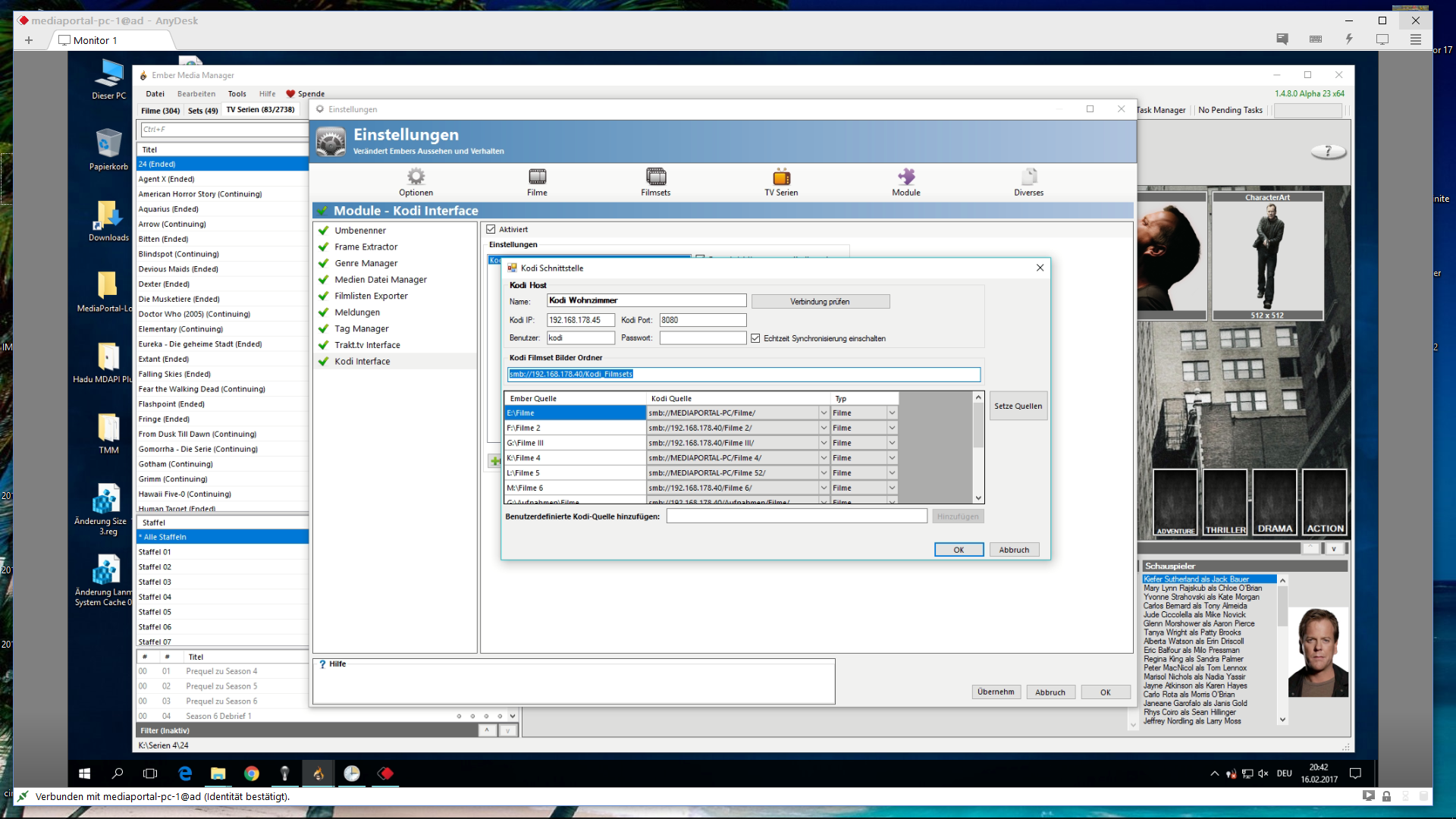
Task: Toggle the Aktiviert checkbox
Action: click(x=491, y=229)
